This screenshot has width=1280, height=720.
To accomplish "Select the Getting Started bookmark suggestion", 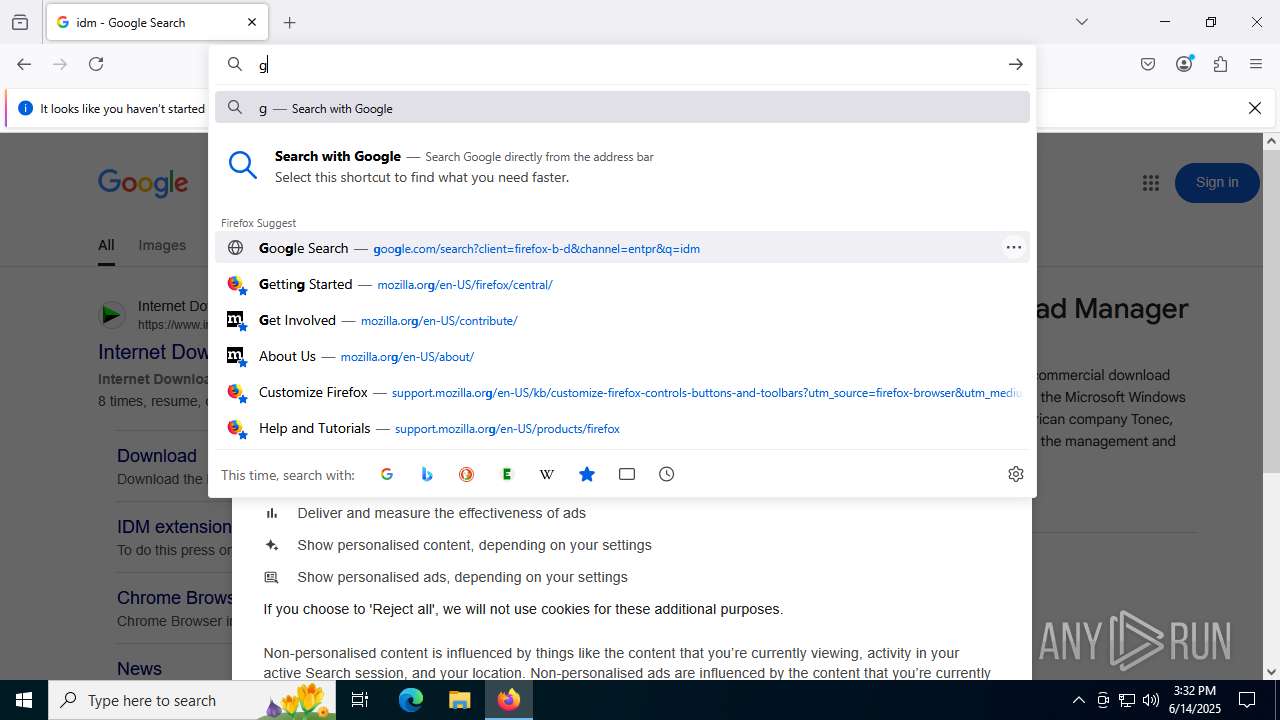I will [622, 284].
